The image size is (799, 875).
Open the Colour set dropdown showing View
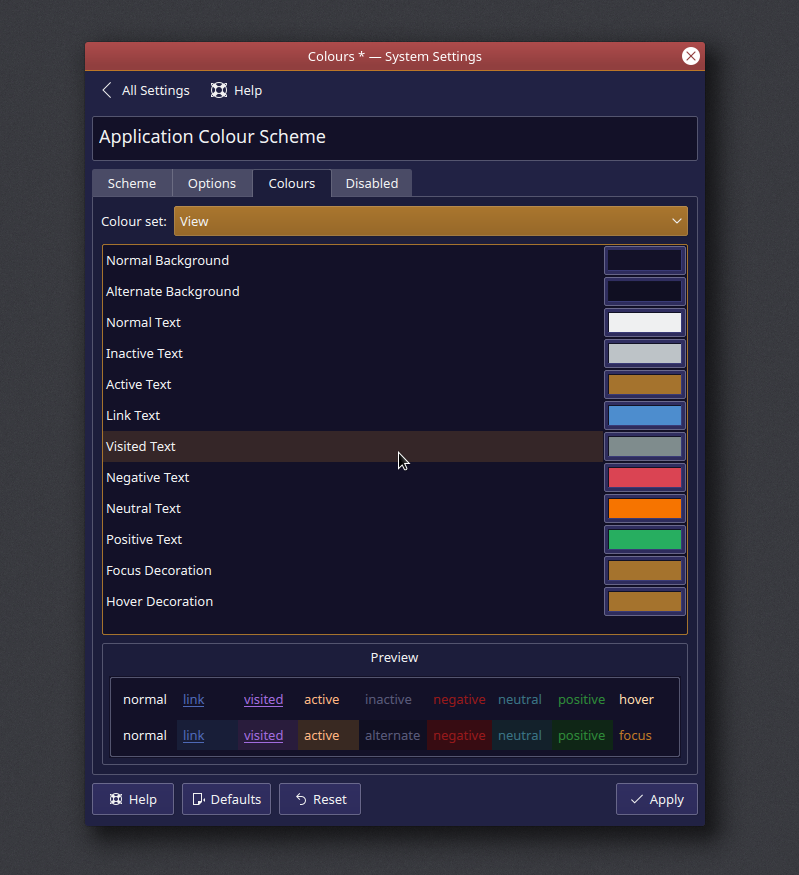tap(431, 222)
